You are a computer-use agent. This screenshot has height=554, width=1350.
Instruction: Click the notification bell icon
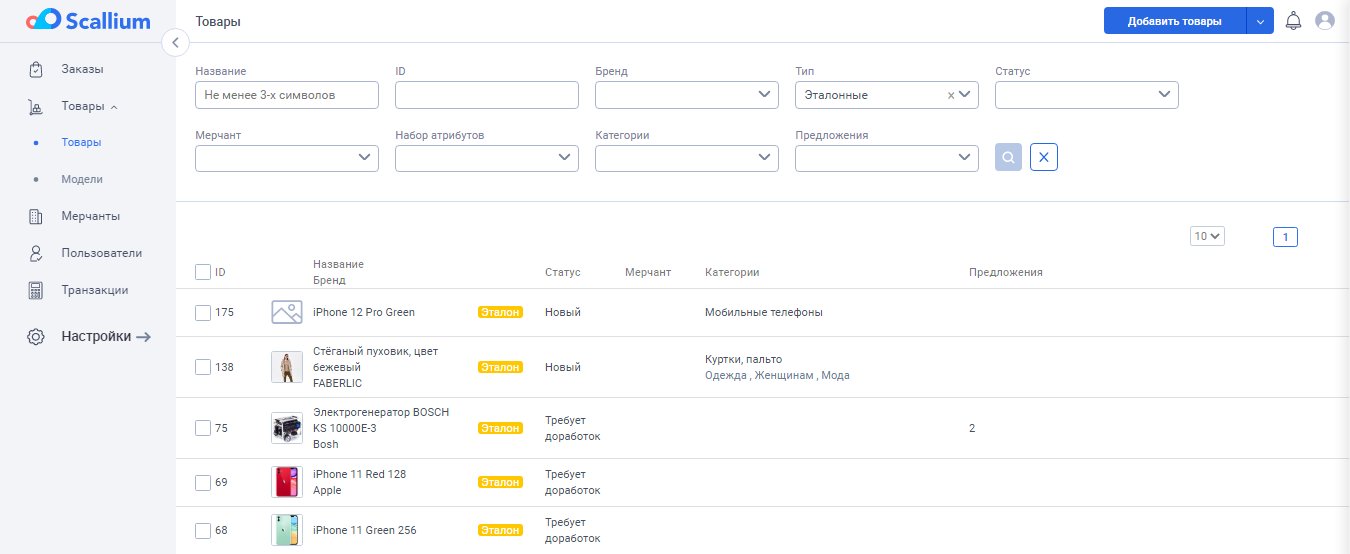click(1293, 20)
